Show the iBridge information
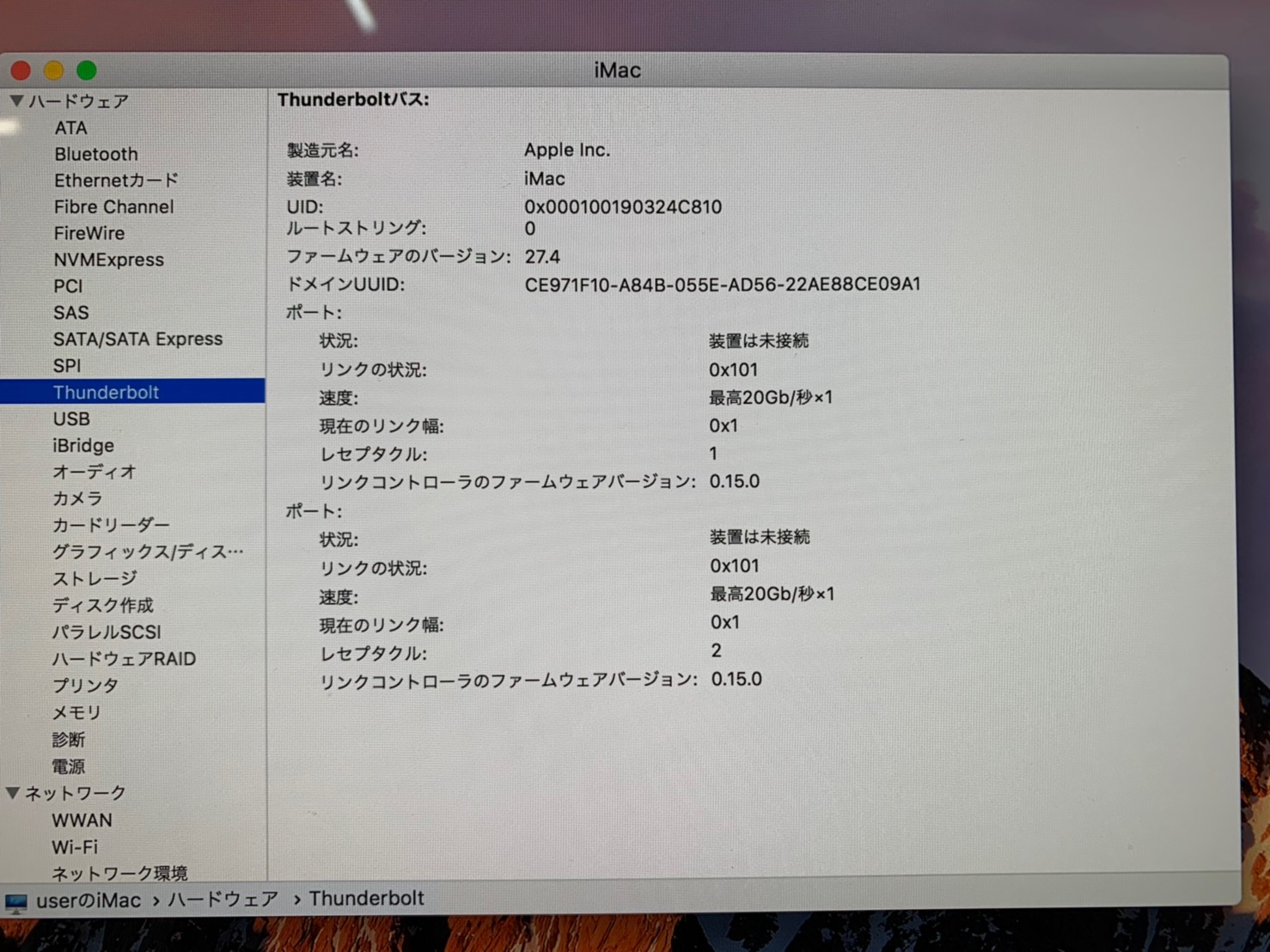The image size is (1270, 952). (83, 445)
